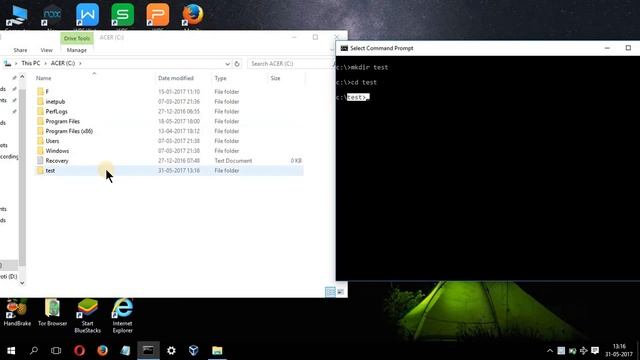This screenshot has width=640, height=360.
Task: Open Settings gear on the taskbar
Action: tap(171, 351)
